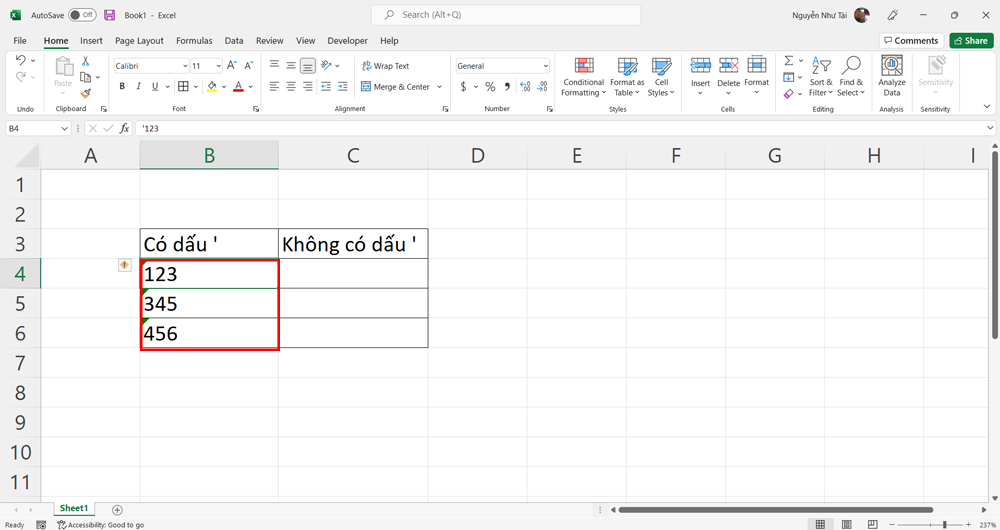The height and width of the screenshot is (530, 1000).
Task: Increase font size icon
Action: tap(232, 65)
